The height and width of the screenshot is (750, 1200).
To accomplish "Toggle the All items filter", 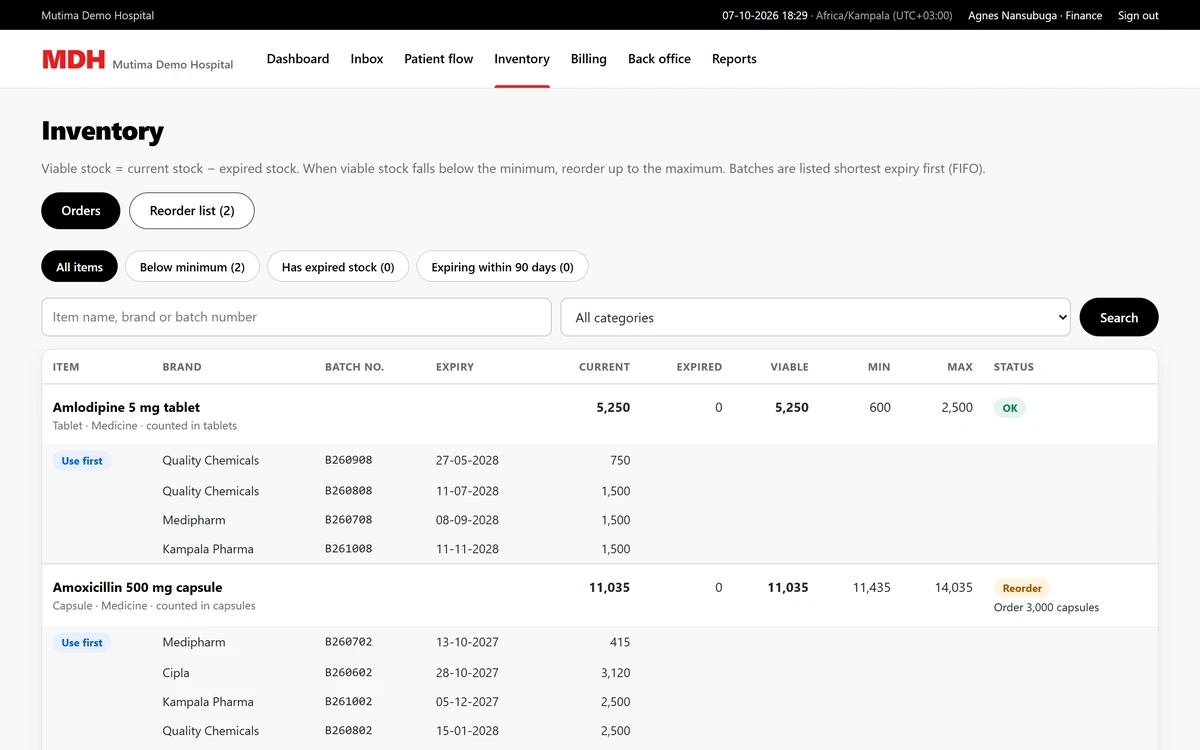I will pyautogui.click(x=80, y=267).
